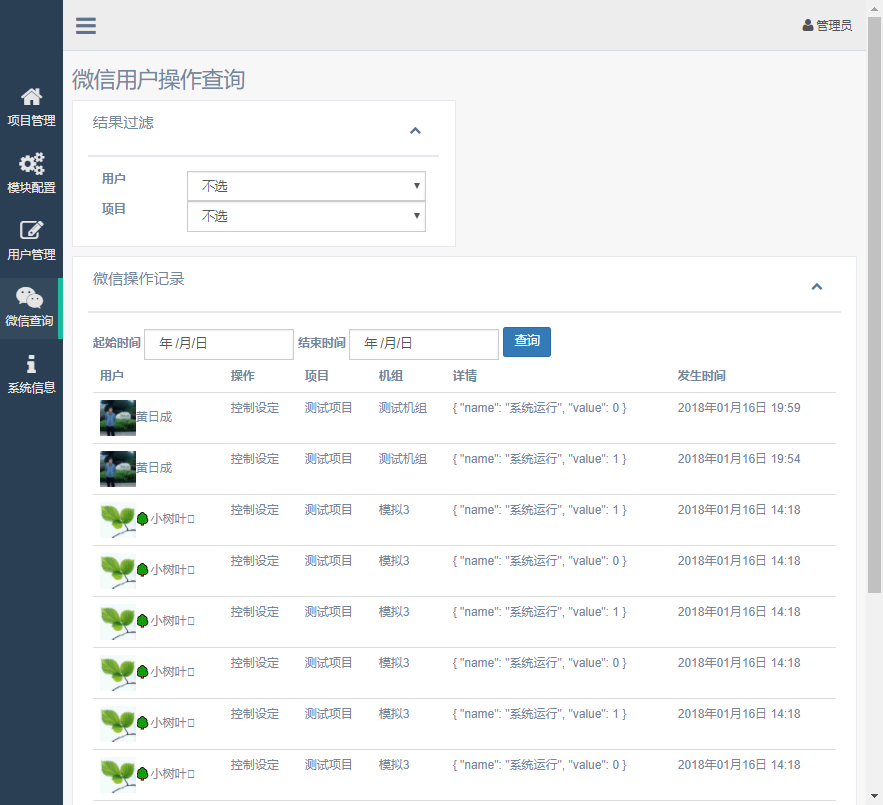Image resolution: width=883 pixels, height=805 pixels.
Task: Click 黄日成's avatar thumbnail
Action: 117,416
